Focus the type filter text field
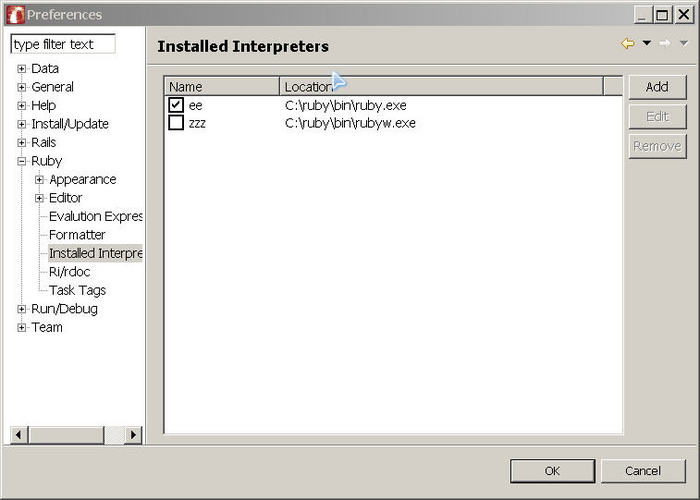This screenshot has height=500, width=700. coord(63,44)
